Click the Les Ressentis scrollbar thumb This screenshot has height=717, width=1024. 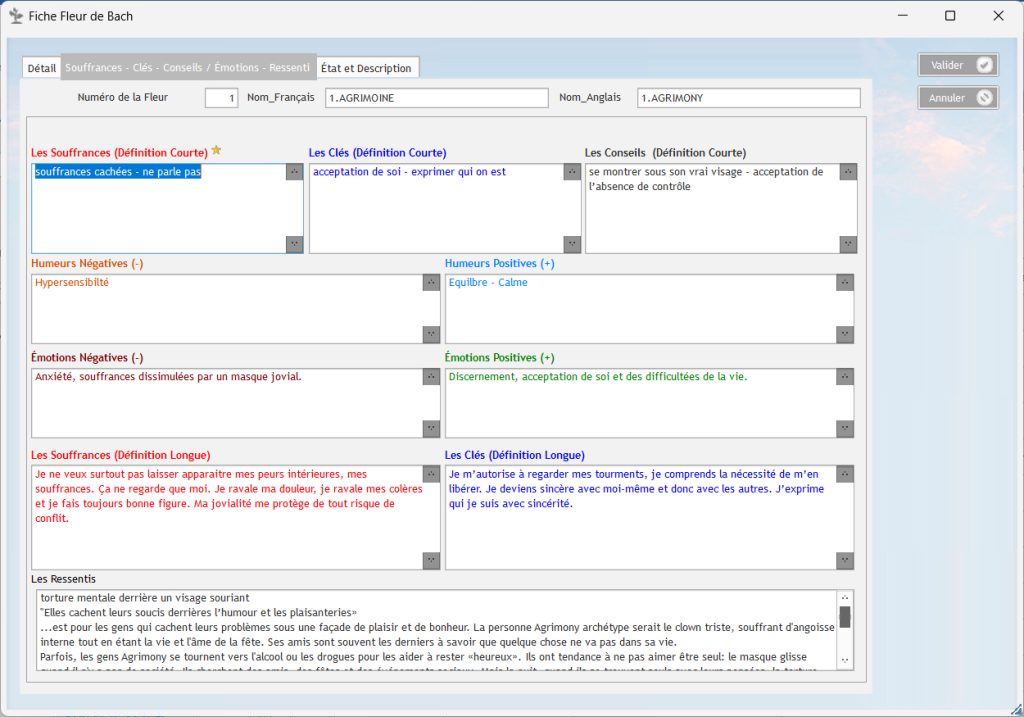click(x=845, y=616)
